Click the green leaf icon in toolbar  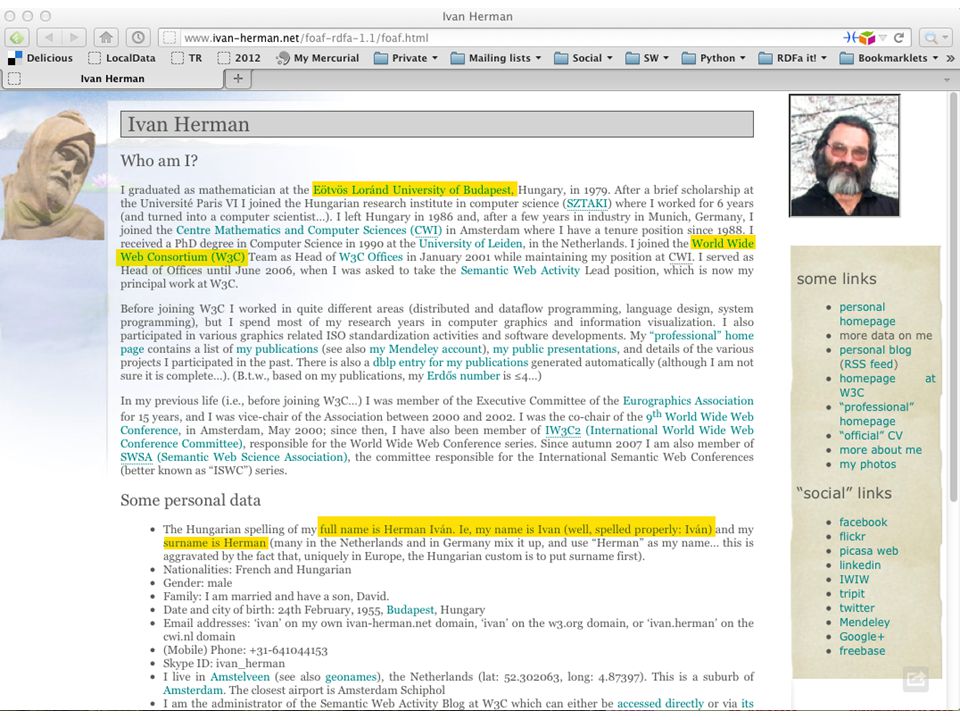[x=17, y=37]
